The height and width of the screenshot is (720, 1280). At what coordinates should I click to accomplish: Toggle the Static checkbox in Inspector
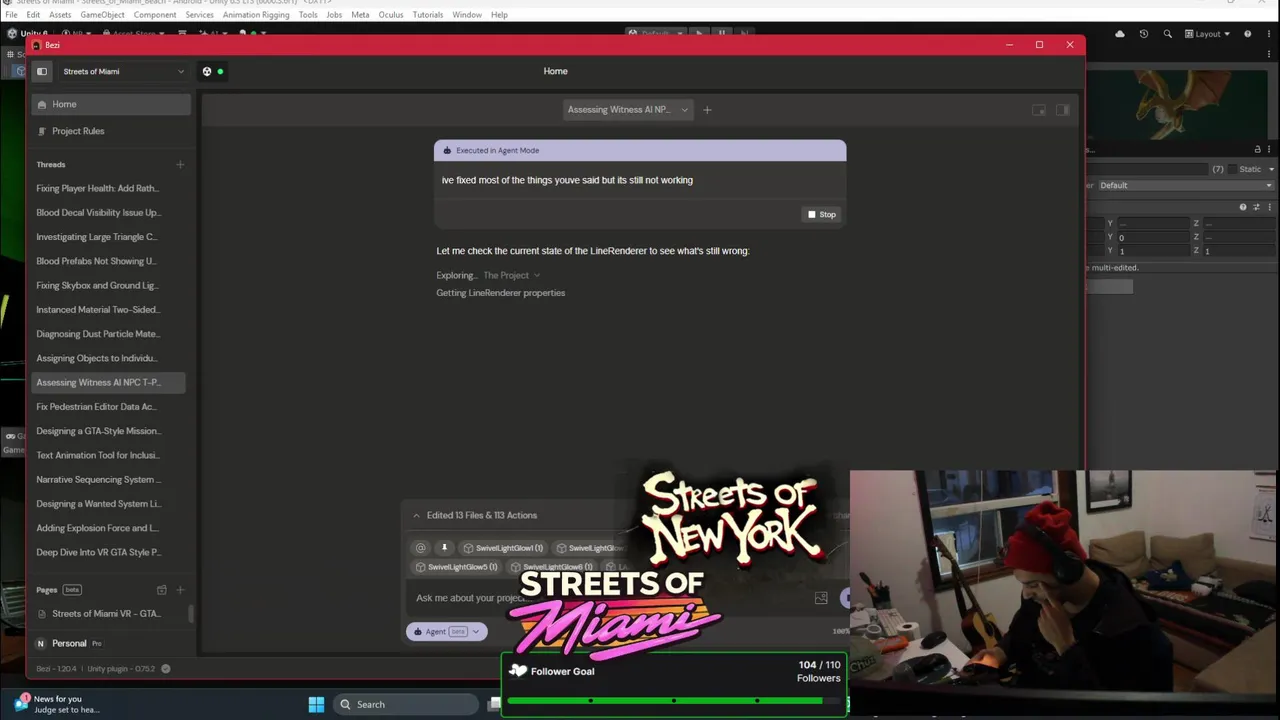click(1232, 169)
